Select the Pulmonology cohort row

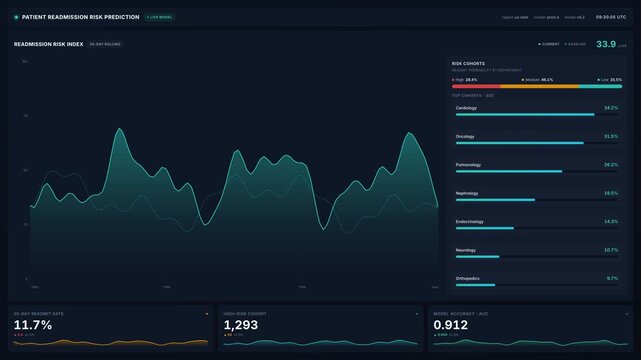click(x=537, y=168)
